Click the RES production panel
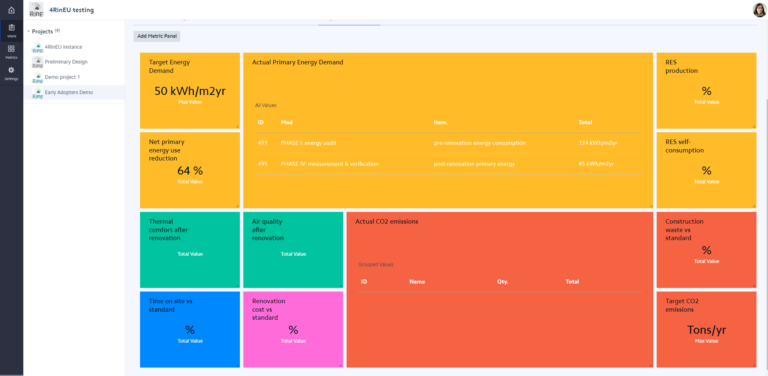Screen dimensions: 768x376 click(706, 91)
